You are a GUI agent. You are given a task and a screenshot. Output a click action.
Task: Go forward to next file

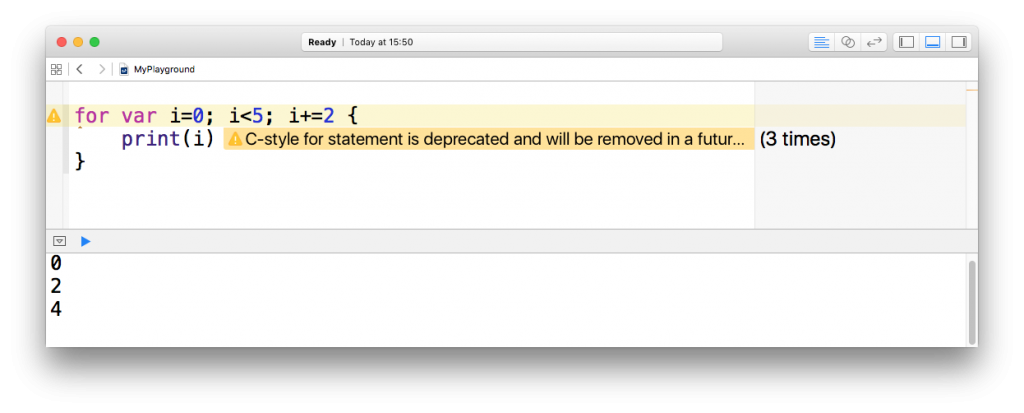tap(101, 69)
